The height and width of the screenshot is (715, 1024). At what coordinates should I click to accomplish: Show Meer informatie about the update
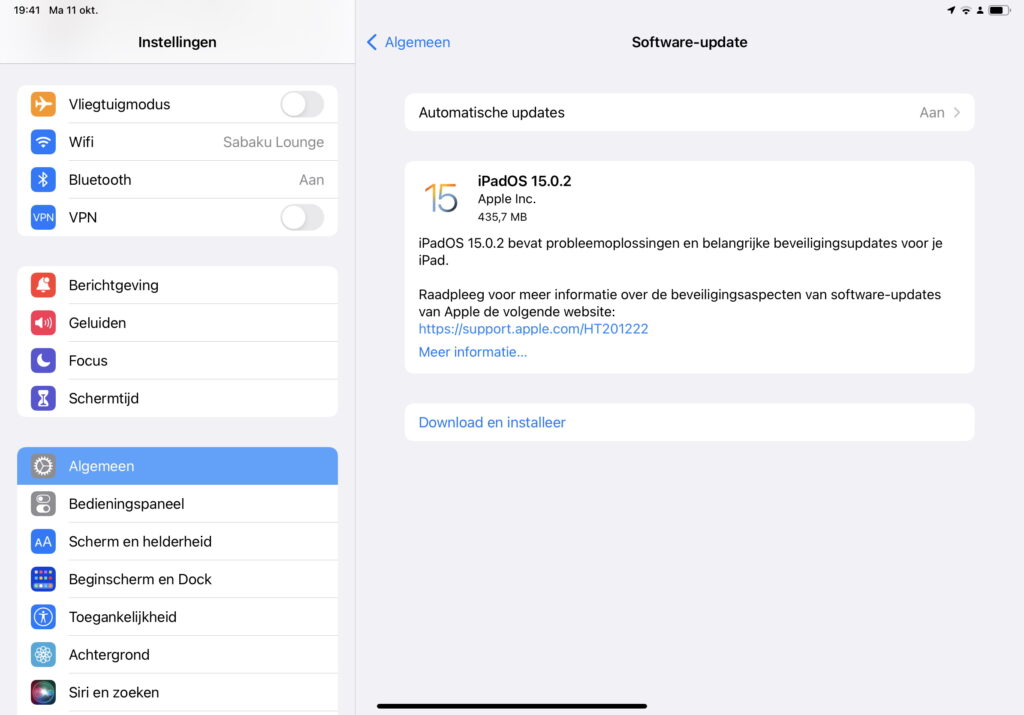pyautogui.click(x=472, y=352)
